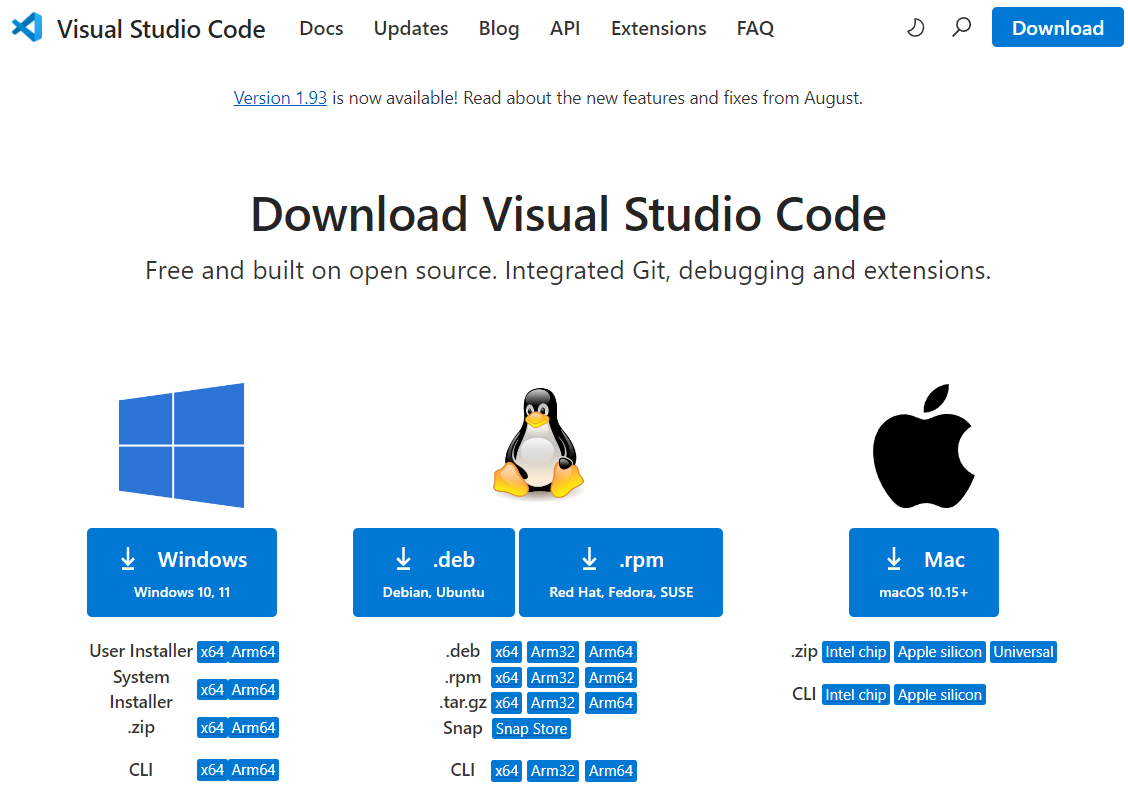
Task: Download Linux .tar.gz Arm32 archive
Action: coord(552,703)
